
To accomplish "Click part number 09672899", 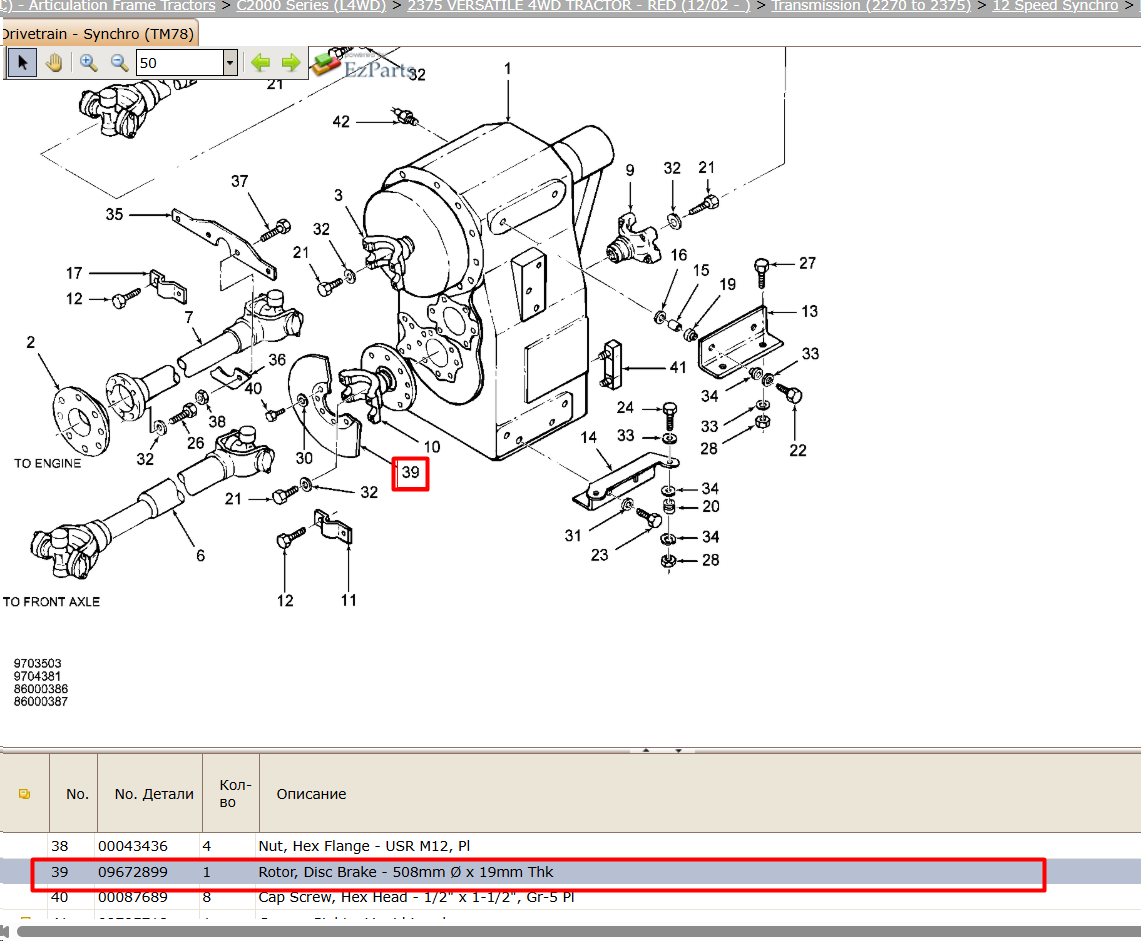I will coord(132,872).
